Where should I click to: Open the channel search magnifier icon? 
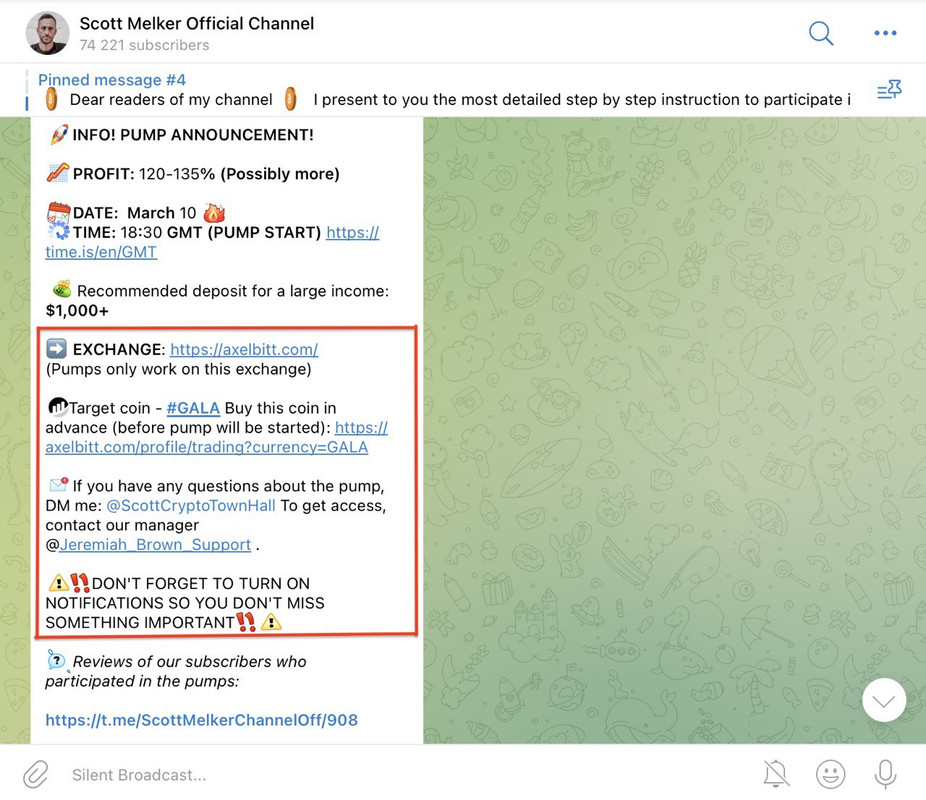(821, 33)
